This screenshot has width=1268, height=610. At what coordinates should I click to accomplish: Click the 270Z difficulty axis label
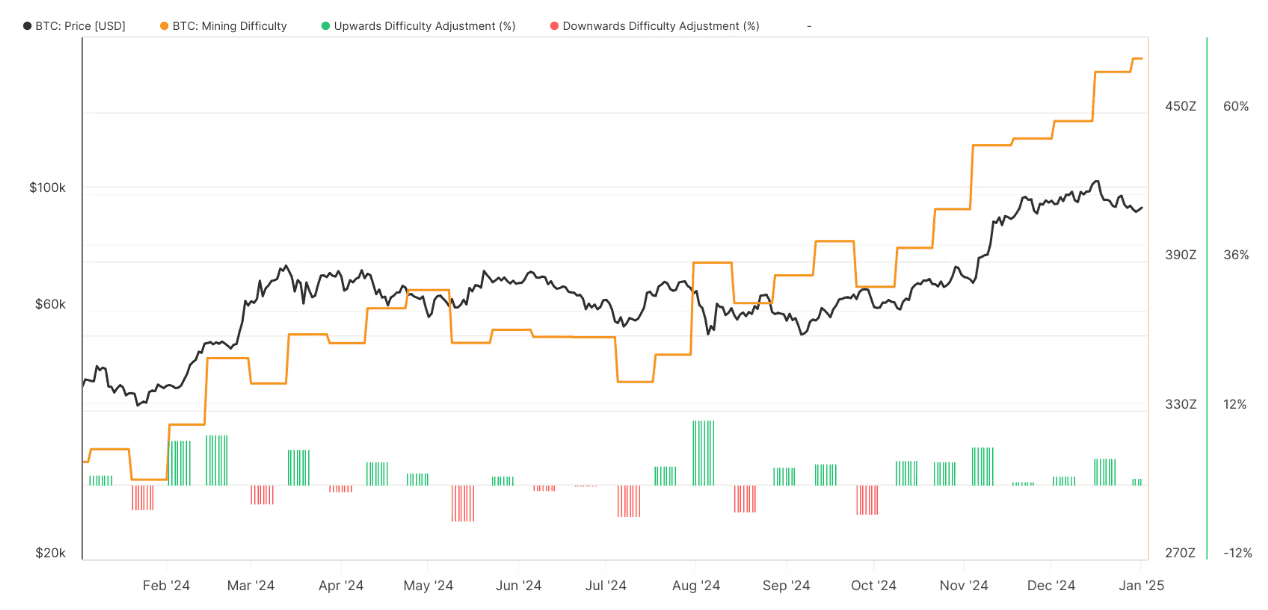click(1180, 553)
